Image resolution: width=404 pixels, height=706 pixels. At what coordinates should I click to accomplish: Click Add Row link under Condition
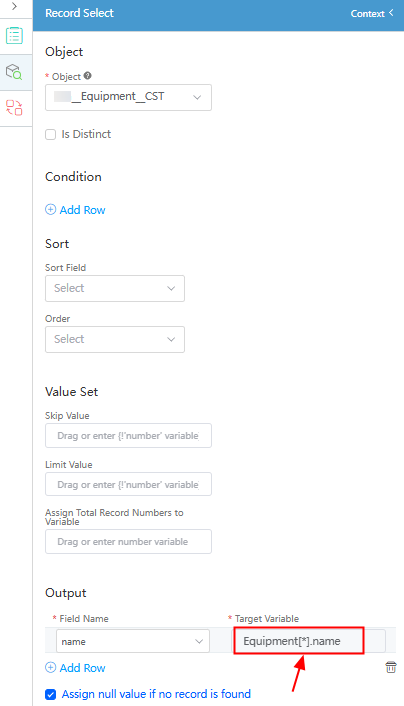tap(82, 210)
